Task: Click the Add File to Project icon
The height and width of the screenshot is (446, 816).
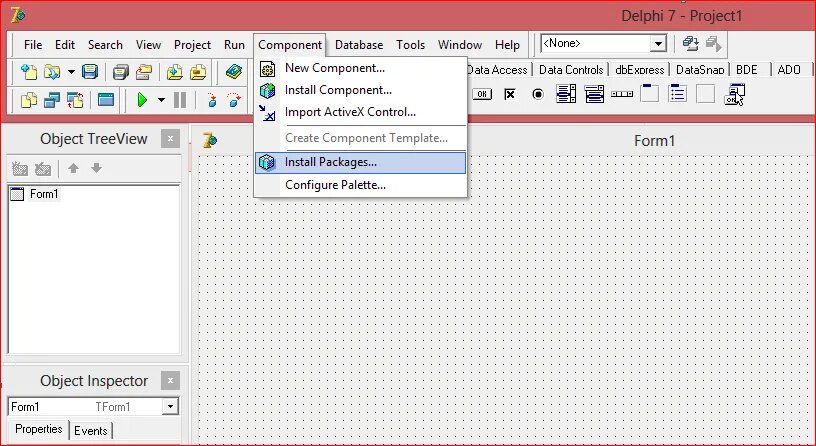Action: [175, 71]
